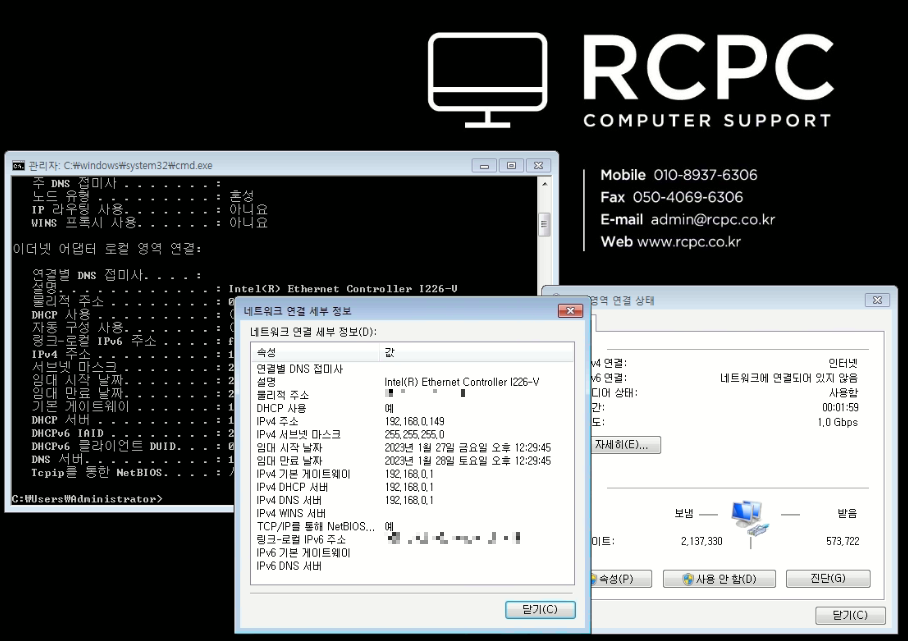
Task: Select the IPv4 WINS 서버 row
Action: coord(412,513)
